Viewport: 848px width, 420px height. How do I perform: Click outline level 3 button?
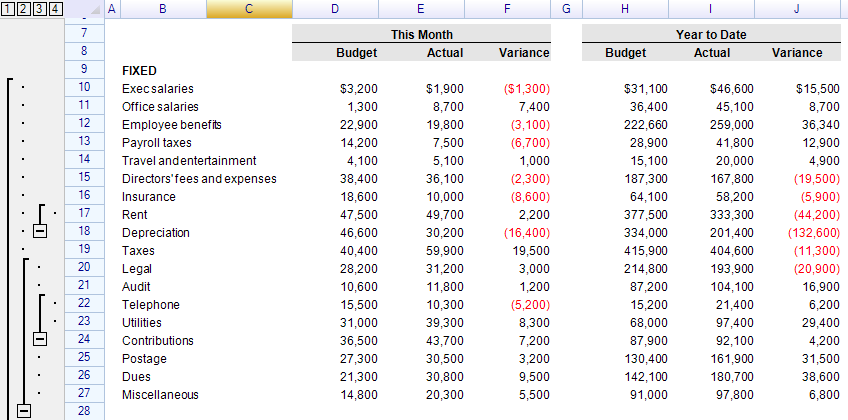[38, 9]
